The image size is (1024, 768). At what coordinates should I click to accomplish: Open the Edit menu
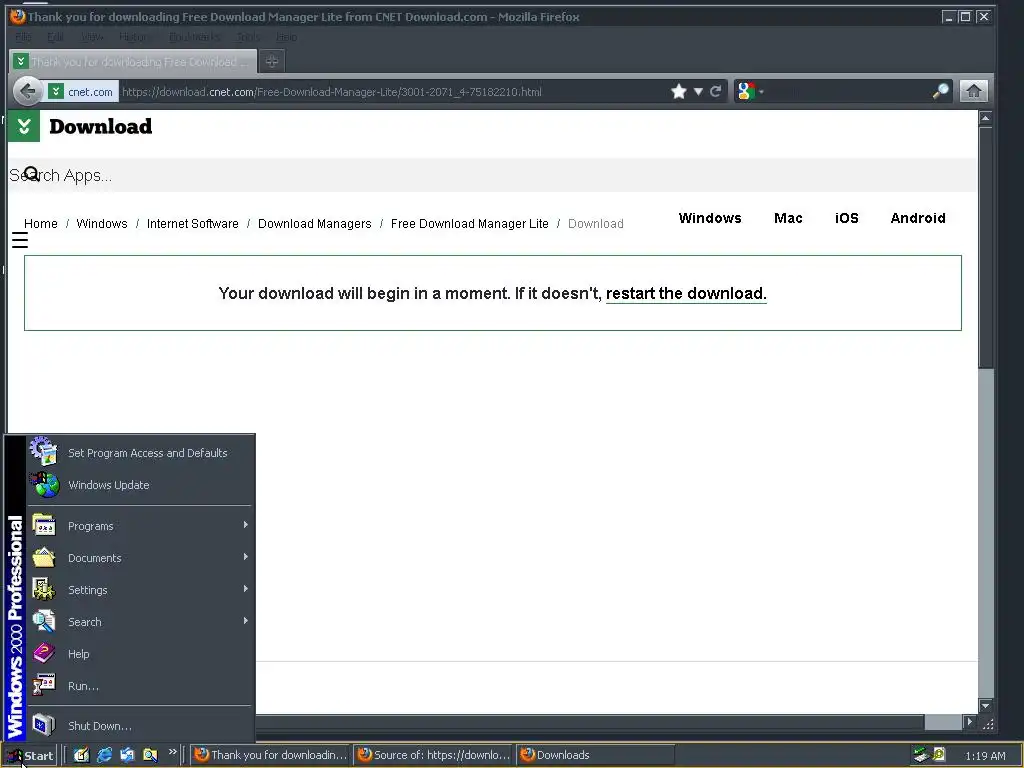coord(56,37)
